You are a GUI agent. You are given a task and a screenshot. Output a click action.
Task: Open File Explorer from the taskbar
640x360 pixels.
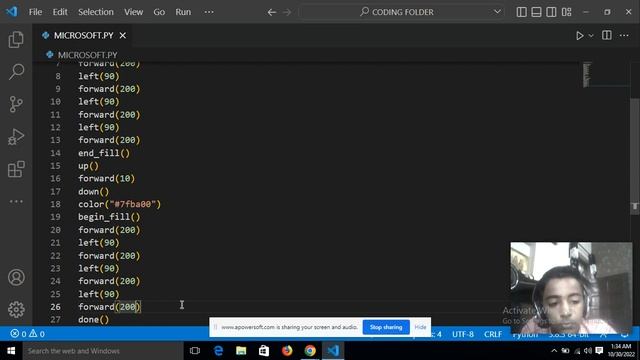(241, 351)
